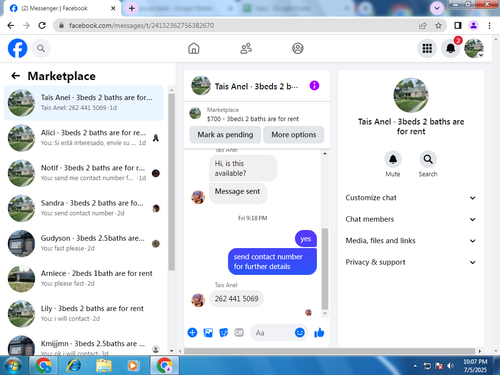Click More options button
The image size is (500, 375).
(x=293, y=135)
